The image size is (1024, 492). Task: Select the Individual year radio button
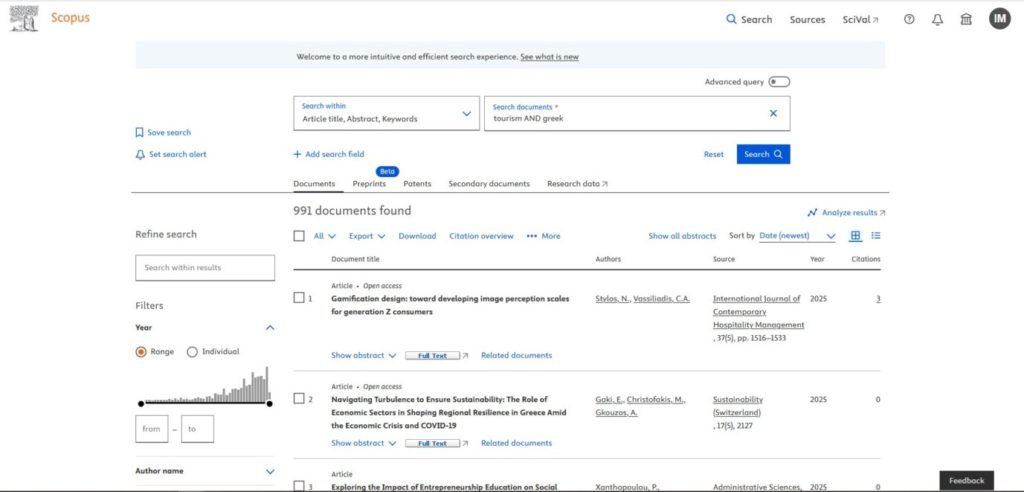(x=192, y=352)
